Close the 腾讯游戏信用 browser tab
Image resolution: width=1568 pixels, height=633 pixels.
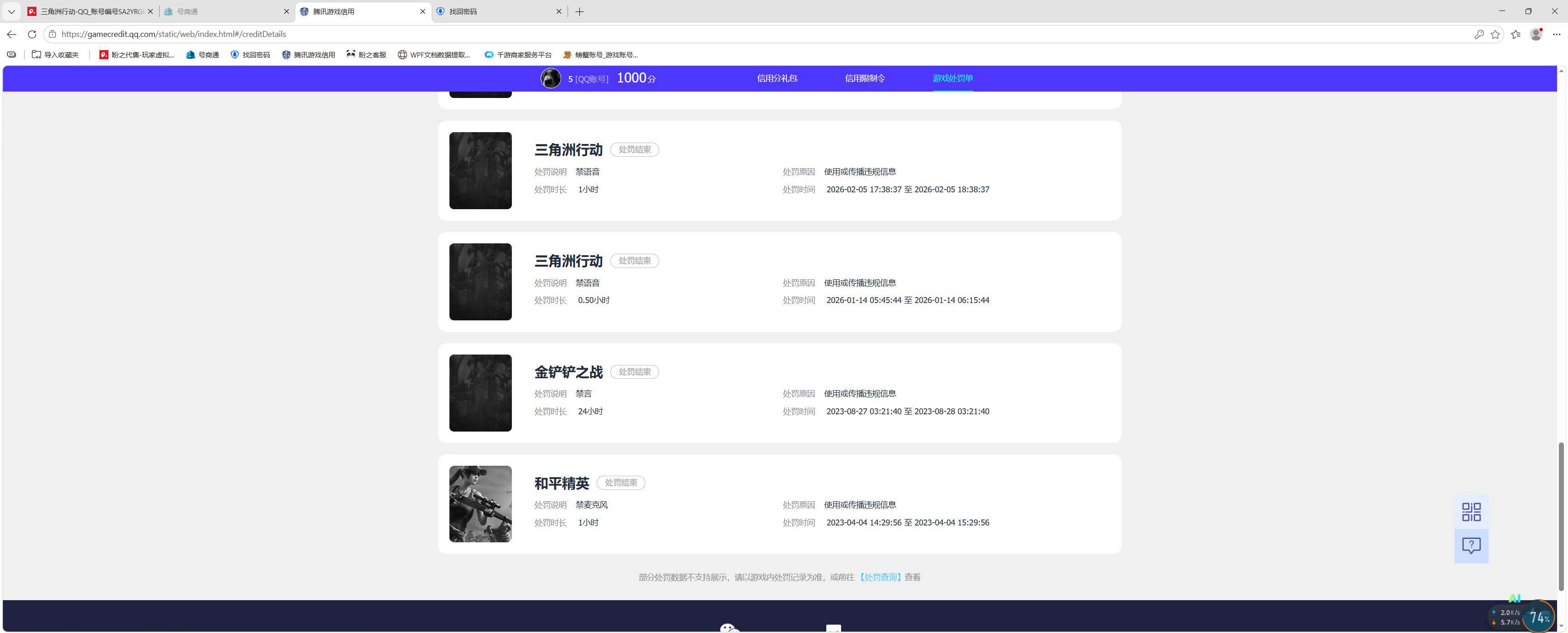(423, 11)
